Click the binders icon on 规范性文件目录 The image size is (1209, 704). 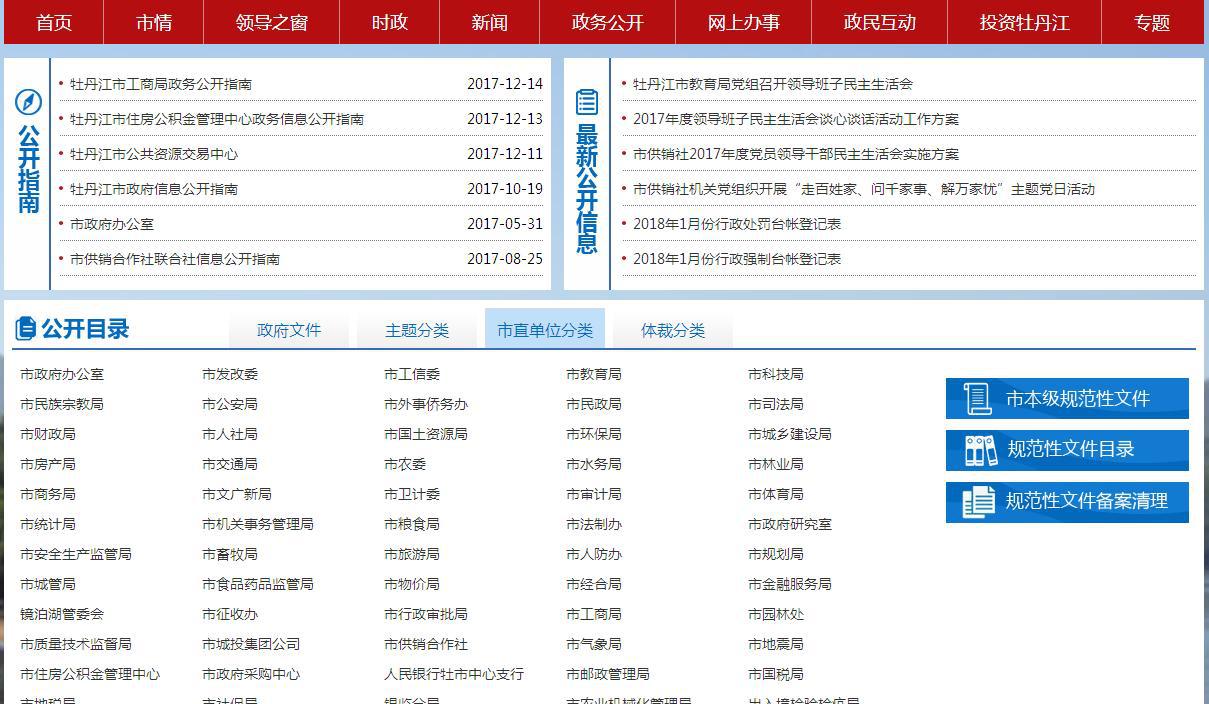(980, 450)
